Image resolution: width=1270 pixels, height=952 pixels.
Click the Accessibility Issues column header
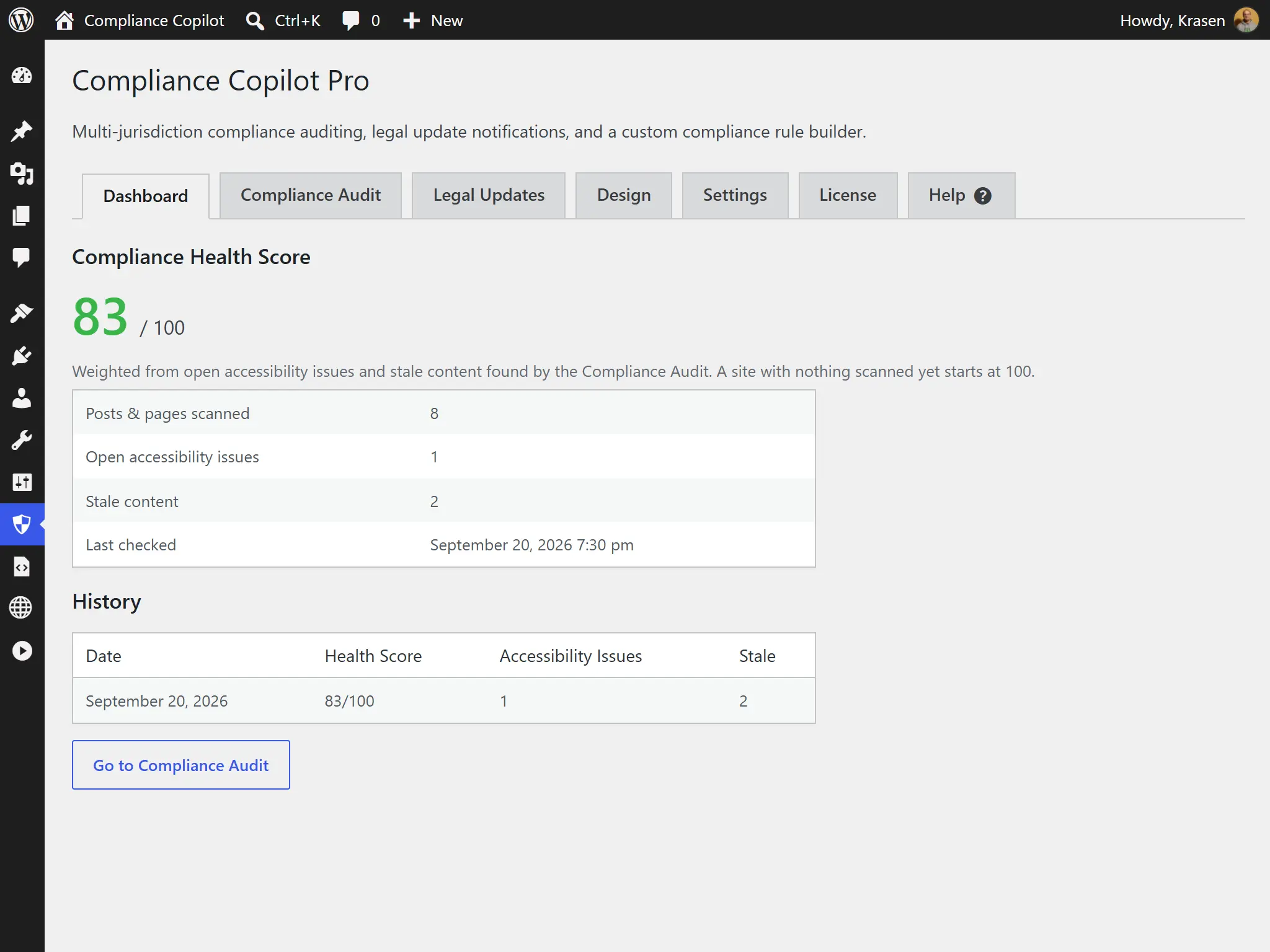point(571,656)
